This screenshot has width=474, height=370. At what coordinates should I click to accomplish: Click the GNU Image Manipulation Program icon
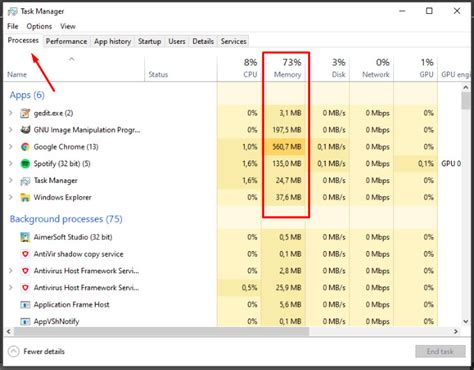pos(25,130)
